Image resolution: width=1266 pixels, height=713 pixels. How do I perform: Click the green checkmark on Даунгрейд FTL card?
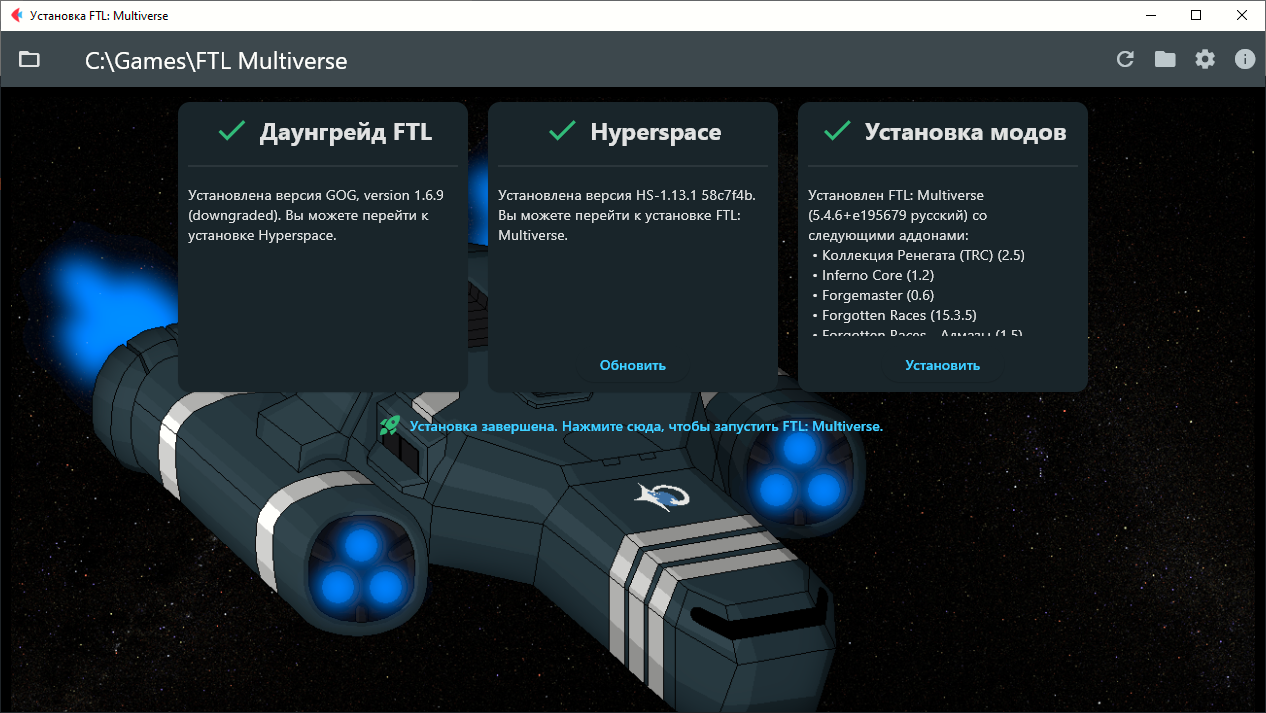232,131
